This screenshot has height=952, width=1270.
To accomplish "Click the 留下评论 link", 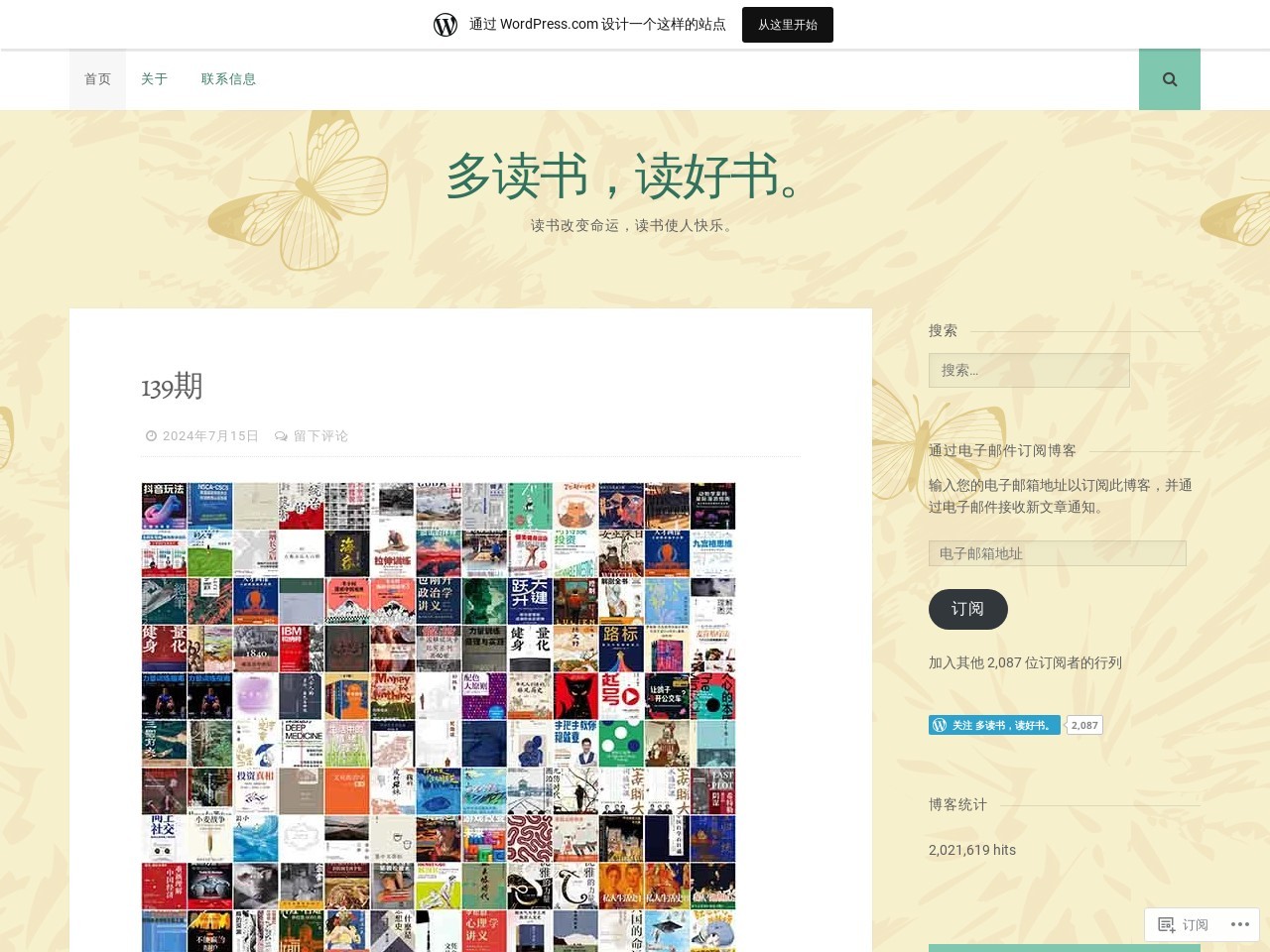I will click(x=320, y=436).
